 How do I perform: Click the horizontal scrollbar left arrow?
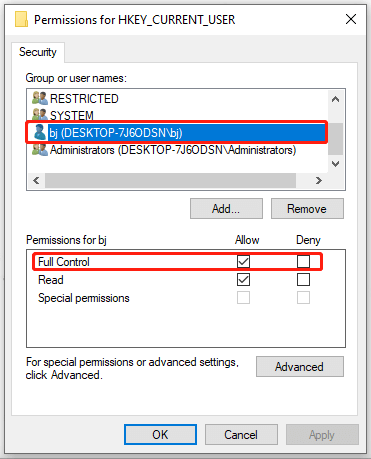click(36, 180)
